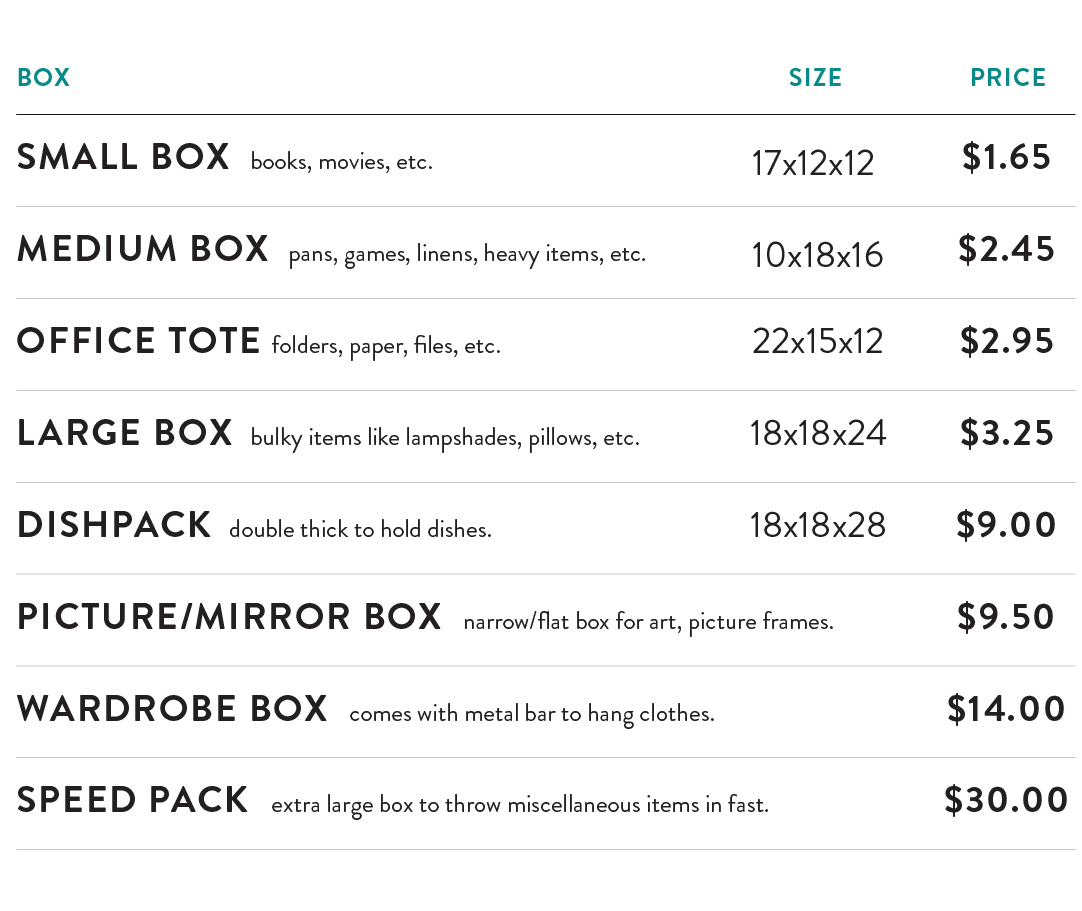1082x911 pixels.
Task: Click the $30.00 speed pack price
Action: (x=1007, y=800)
